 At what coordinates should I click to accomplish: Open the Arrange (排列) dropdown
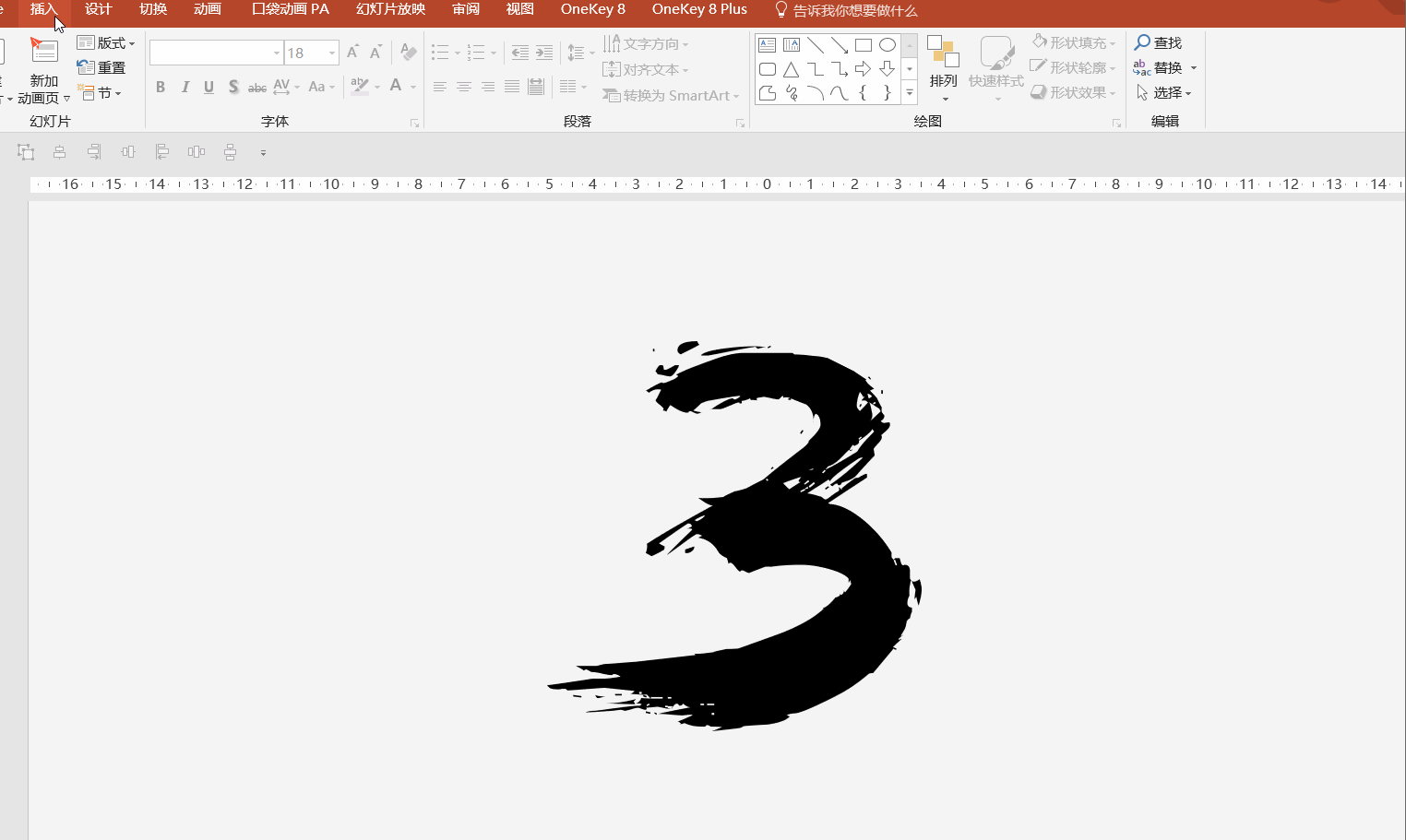tap(944, 68)
